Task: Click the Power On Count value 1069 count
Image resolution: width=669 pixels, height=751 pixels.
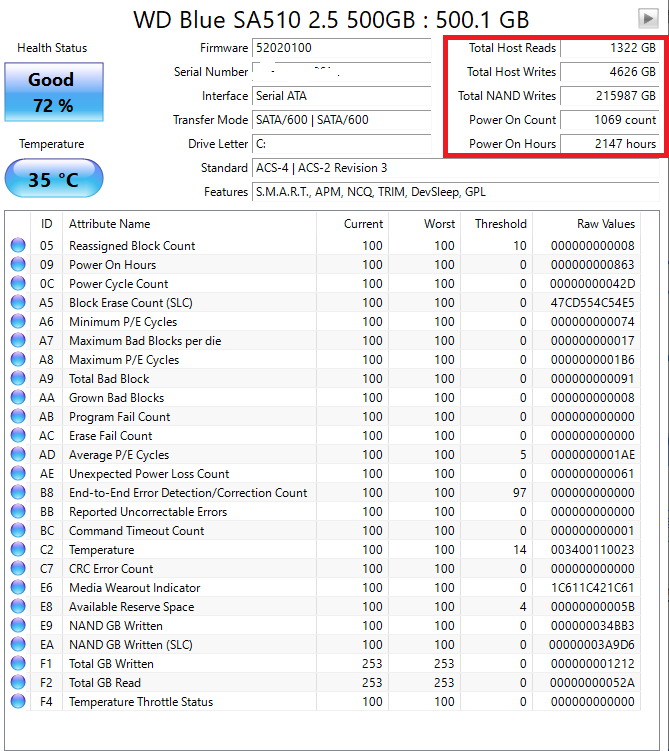Action: [610, 120]
